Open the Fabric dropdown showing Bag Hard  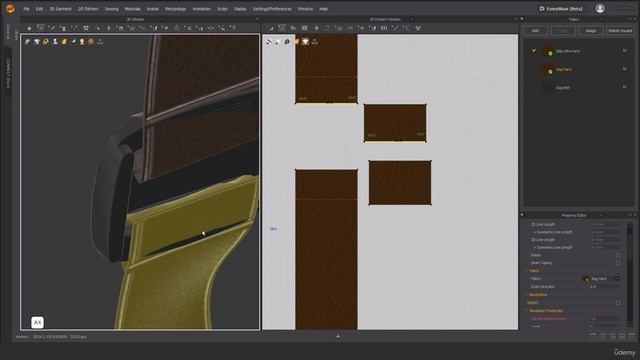[x=617, y=278]
